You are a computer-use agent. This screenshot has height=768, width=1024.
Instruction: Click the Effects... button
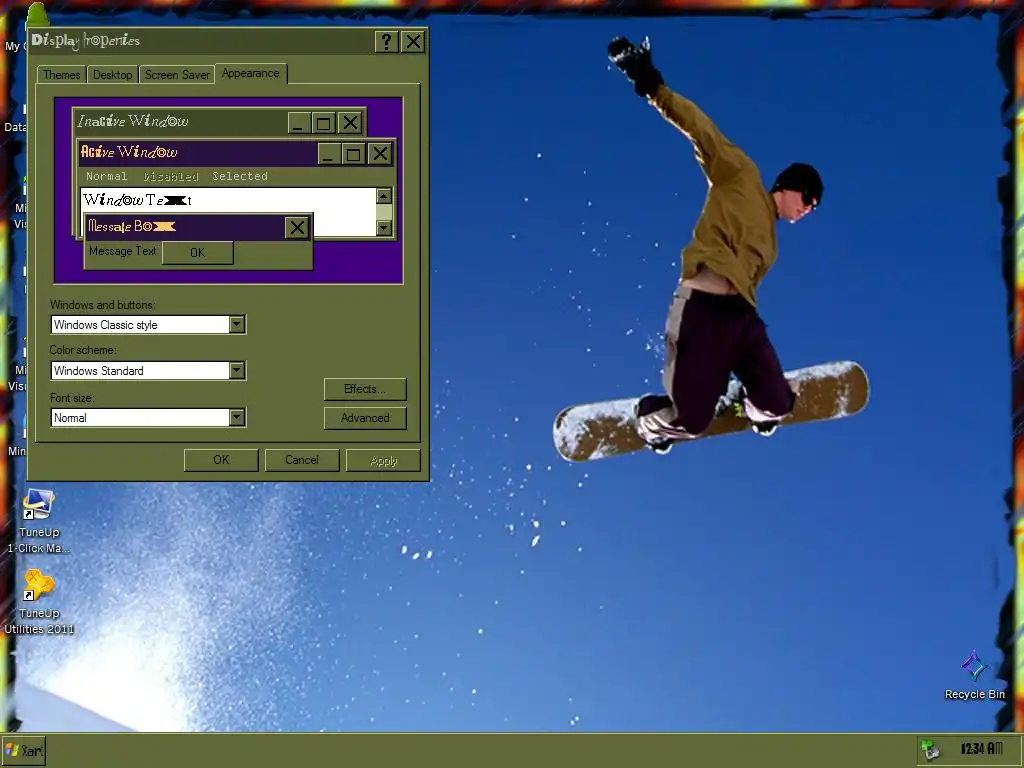point(365,389)
